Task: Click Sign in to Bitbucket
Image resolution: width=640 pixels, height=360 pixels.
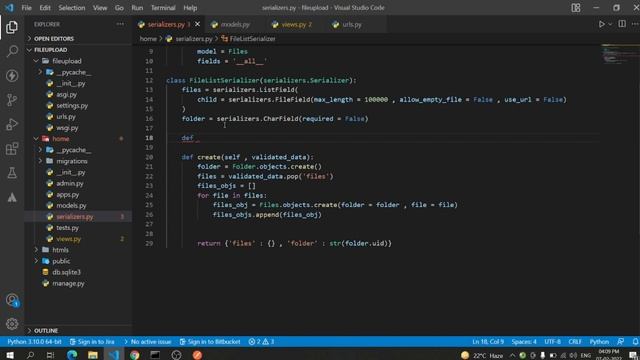Action: point(210,342)
